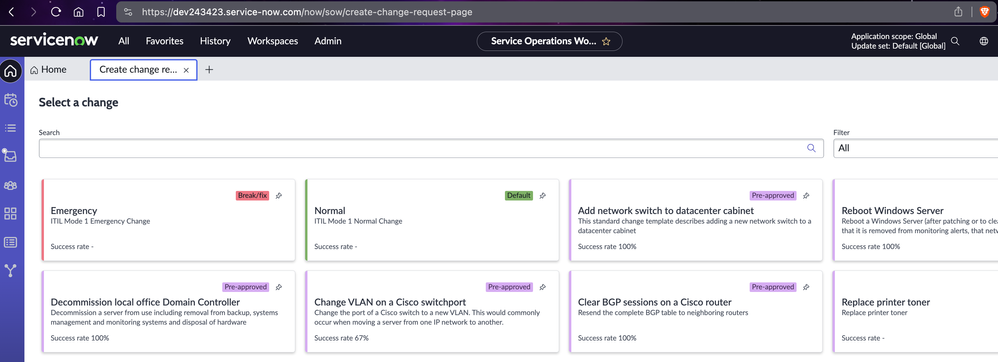This screenshot has height=362, width=998.
Task: Choose Change VLAN on a Cisco switchport
Action: pyautogui.click(x=432, y=312)
